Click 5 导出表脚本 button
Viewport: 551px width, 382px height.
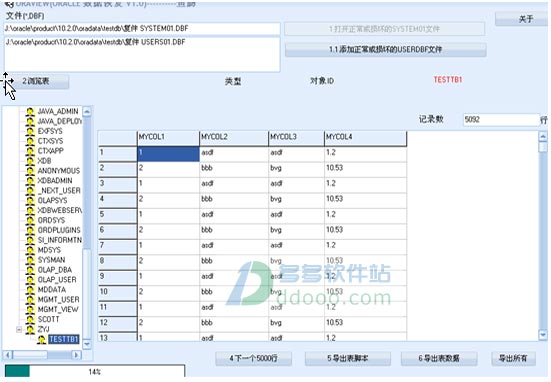(x=348, y=358)
